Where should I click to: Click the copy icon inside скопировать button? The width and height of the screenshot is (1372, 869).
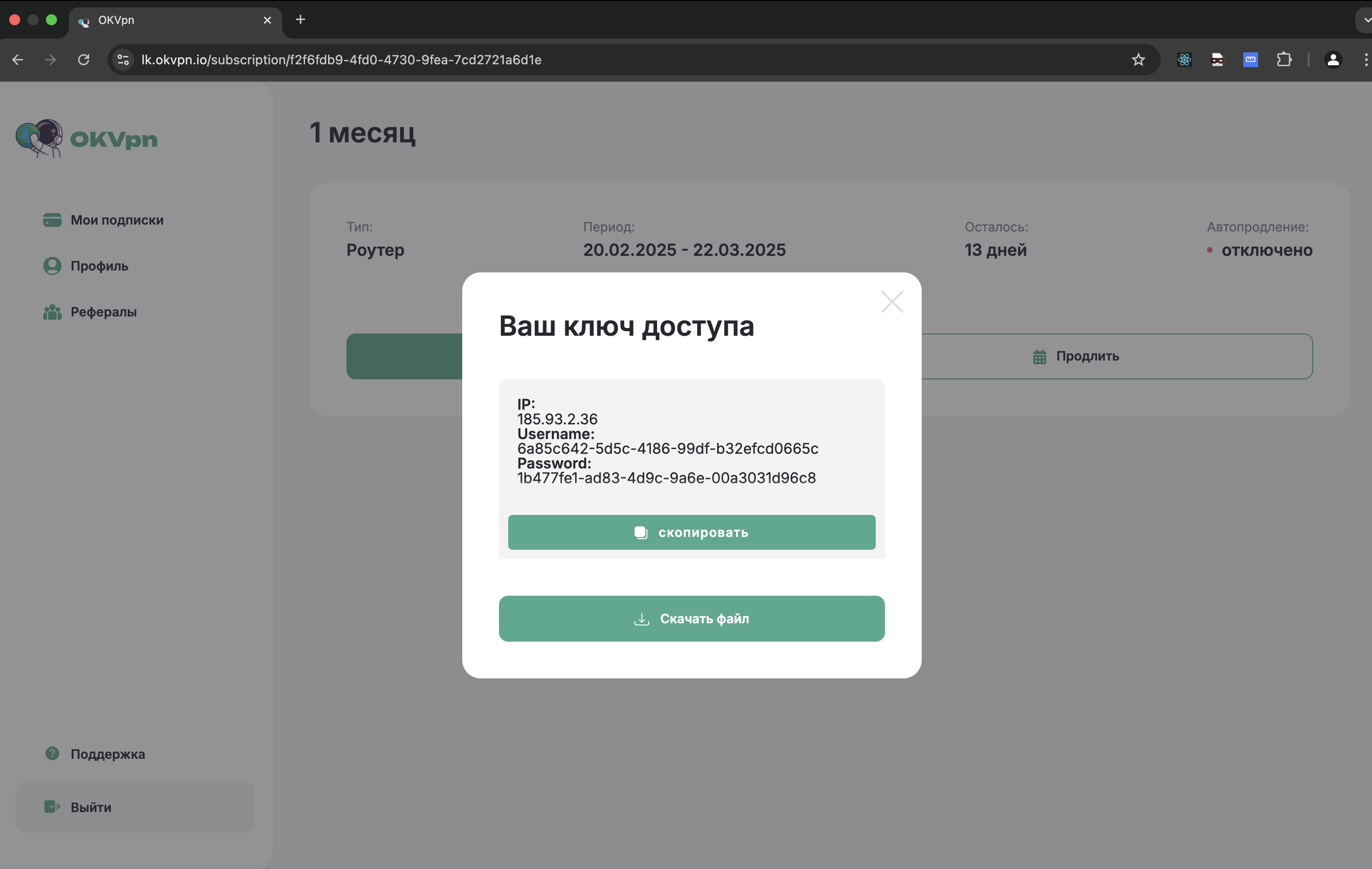641,532
